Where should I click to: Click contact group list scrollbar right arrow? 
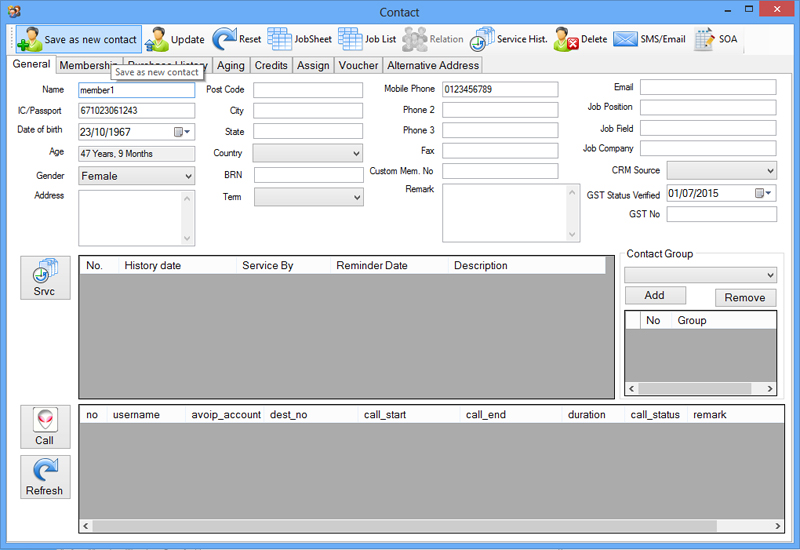click(770, 389)
